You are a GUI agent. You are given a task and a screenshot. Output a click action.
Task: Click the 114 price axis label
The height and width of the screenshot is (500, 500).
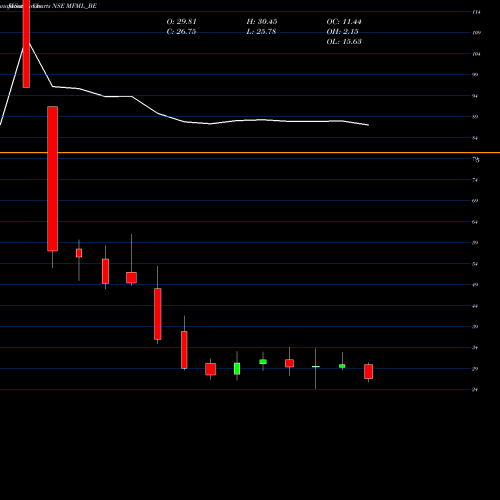[x=476, y=12]
